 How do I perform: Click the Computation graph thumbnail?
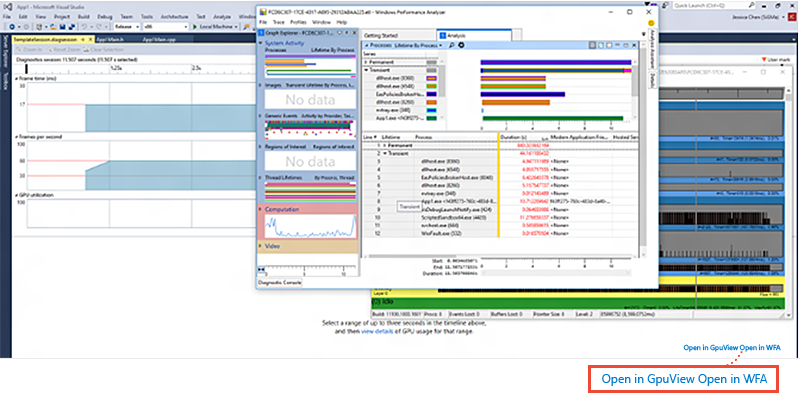coord(309,226)
